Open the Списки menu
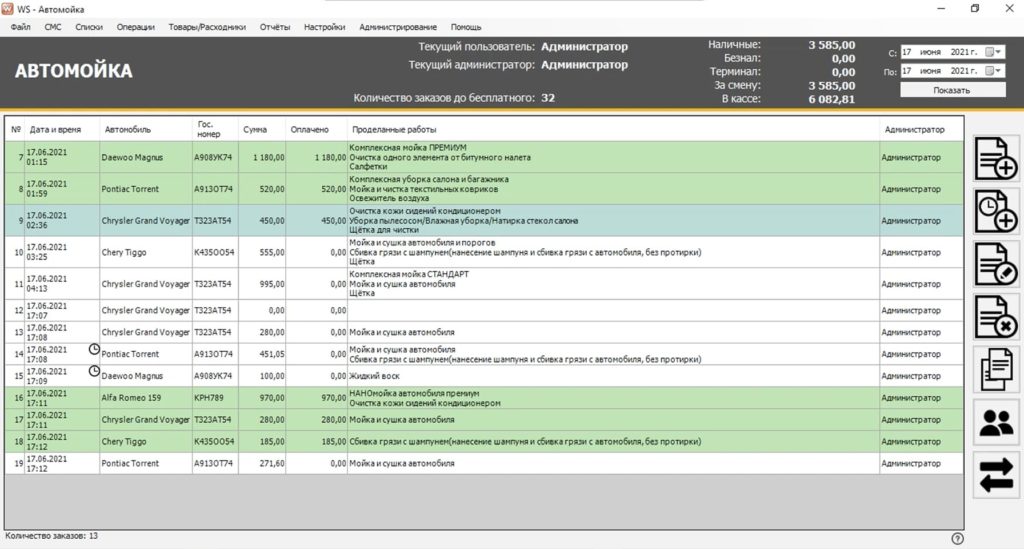The height and width of the screenshot is (549, 1024). tap(89, 27)
